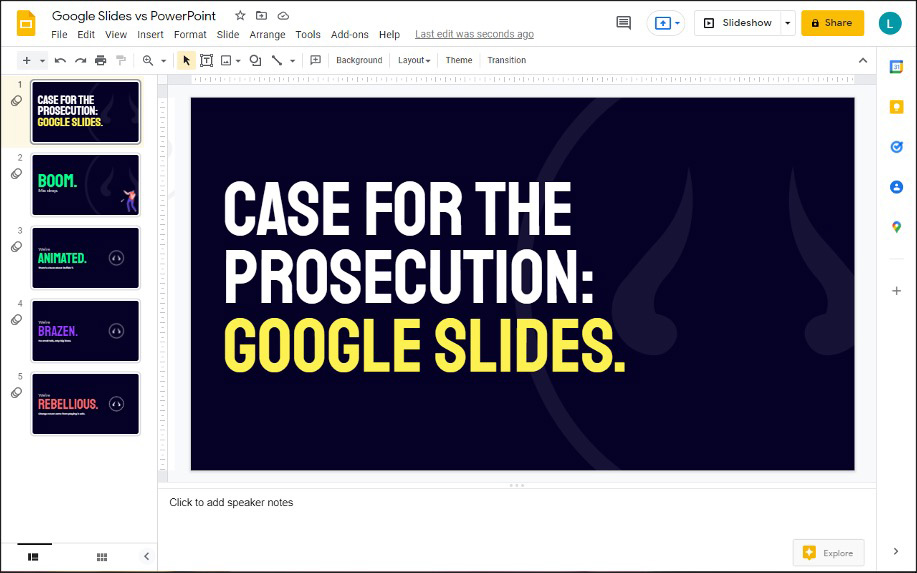Select the Paint format tool
The height and width of the screenshot is (573, 917).
tap(121, 60)
